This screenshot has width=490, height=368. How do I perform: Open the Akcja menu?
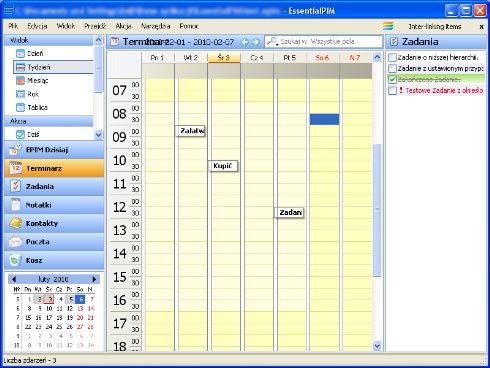click(x=123, y=26)
